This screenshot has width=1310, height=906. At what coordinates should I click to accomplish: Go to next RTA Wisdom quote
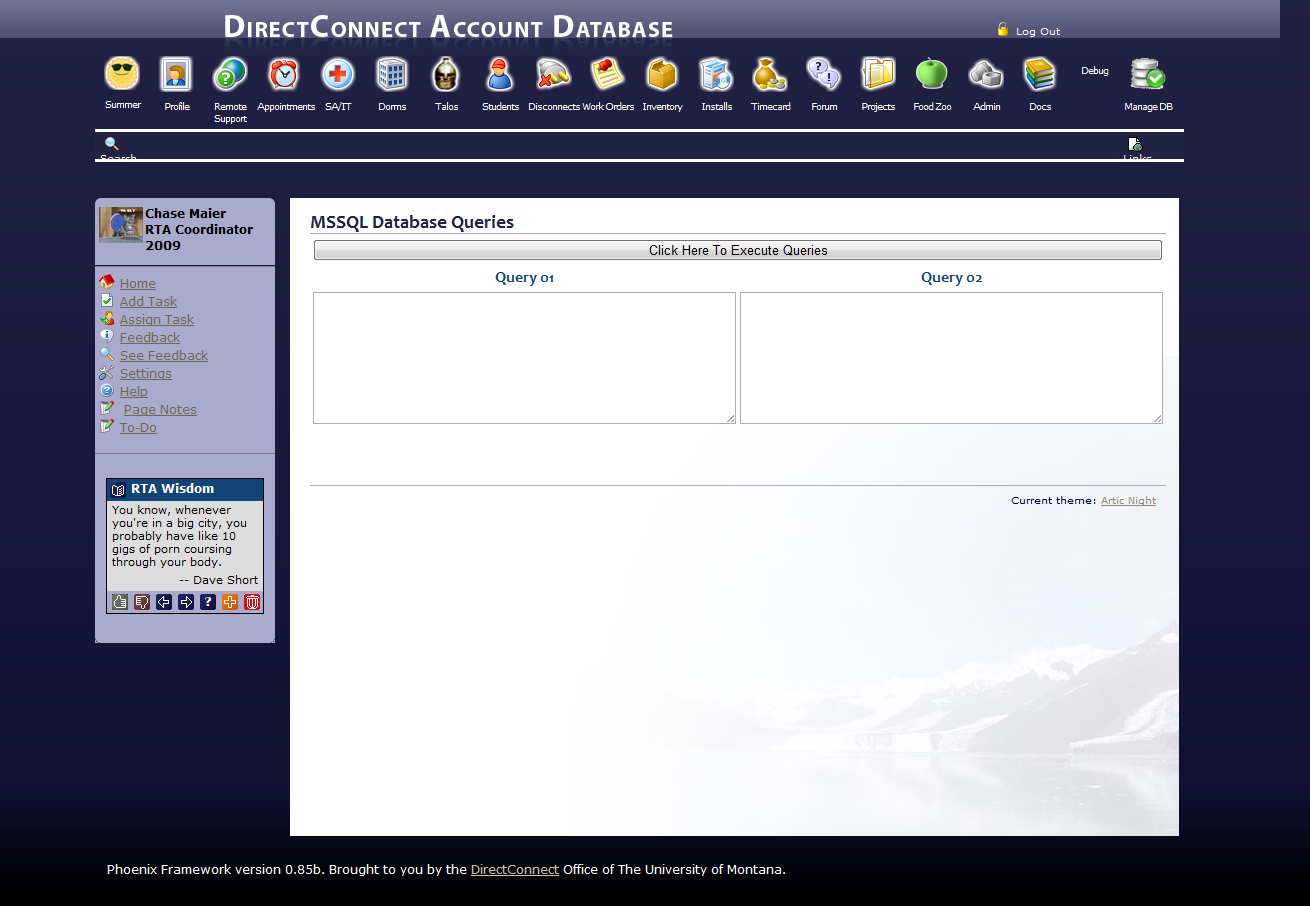click(186, 602)
